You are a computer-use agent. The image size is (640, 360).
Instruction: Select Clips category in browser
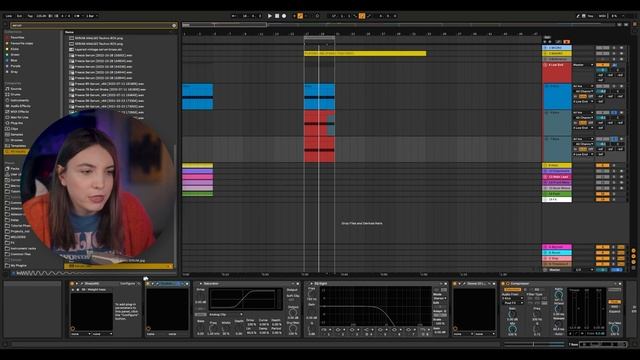[14, 129]
